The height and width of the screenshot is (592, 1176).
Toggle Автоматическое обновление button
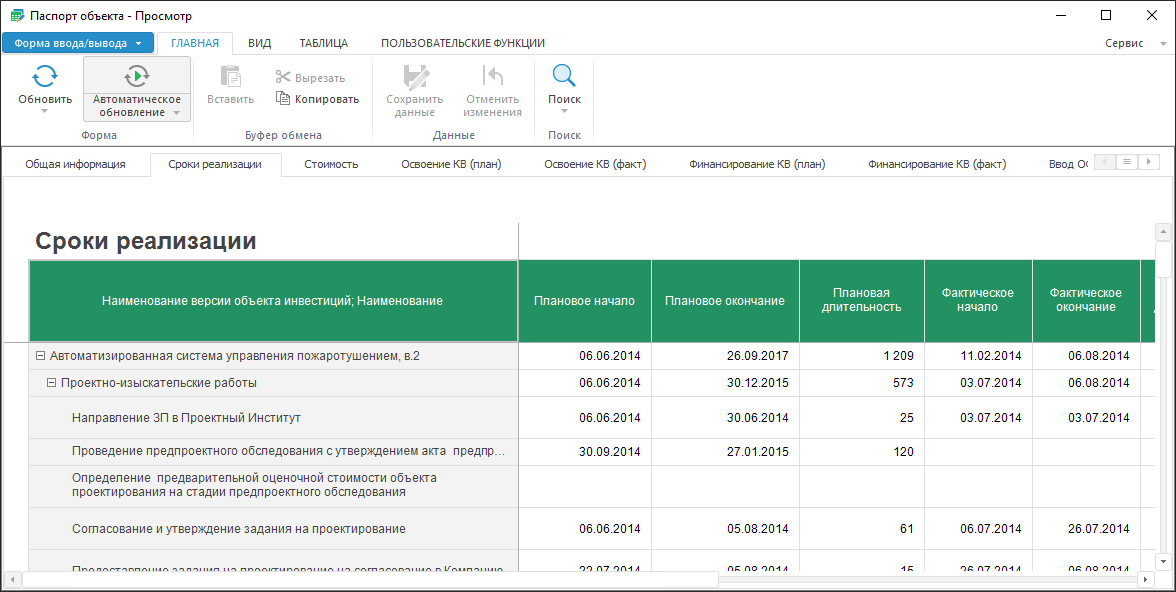pos(137,77)
